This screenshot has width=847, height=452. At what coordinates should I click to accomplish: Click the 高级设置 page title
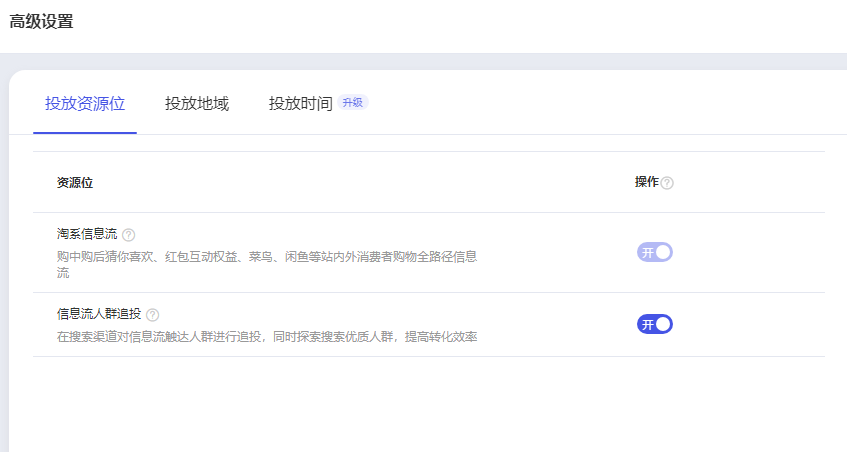(x=41, y=21)
